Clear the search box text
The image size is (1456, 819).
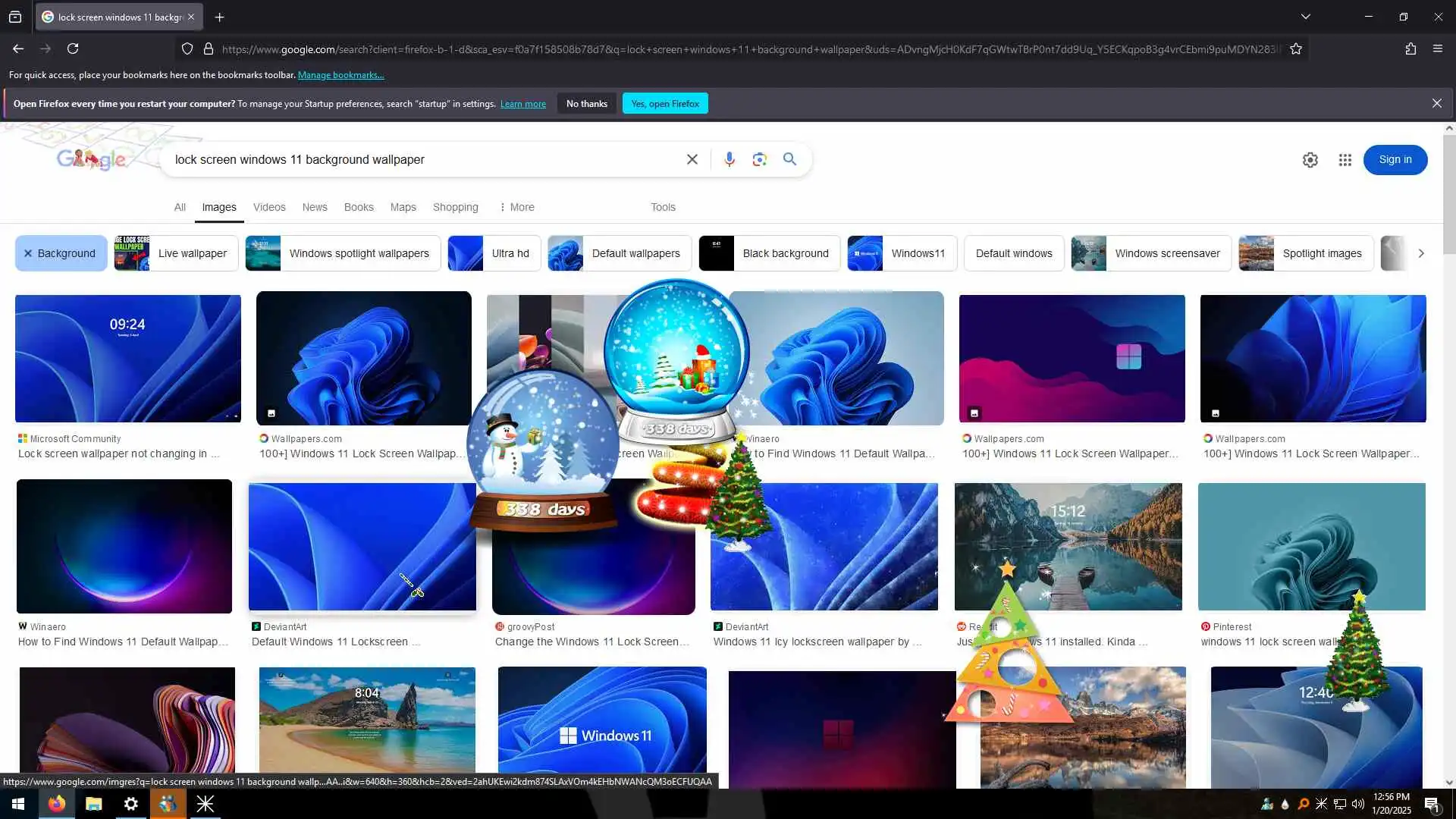[x=692, y=159]
